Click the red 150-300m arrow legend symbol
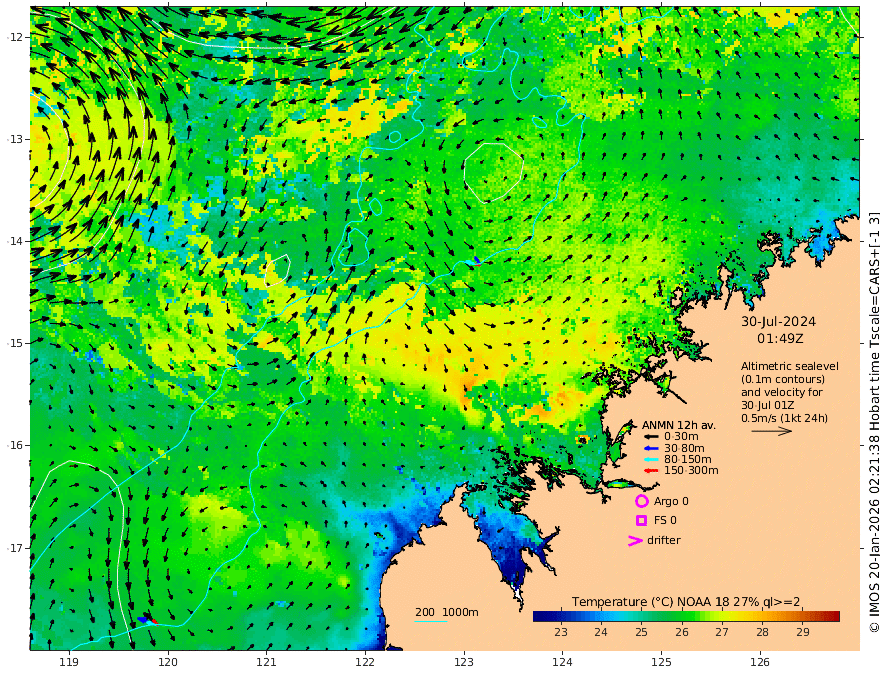This screenshot has height=680, width=880. click(x=650, y=471)
